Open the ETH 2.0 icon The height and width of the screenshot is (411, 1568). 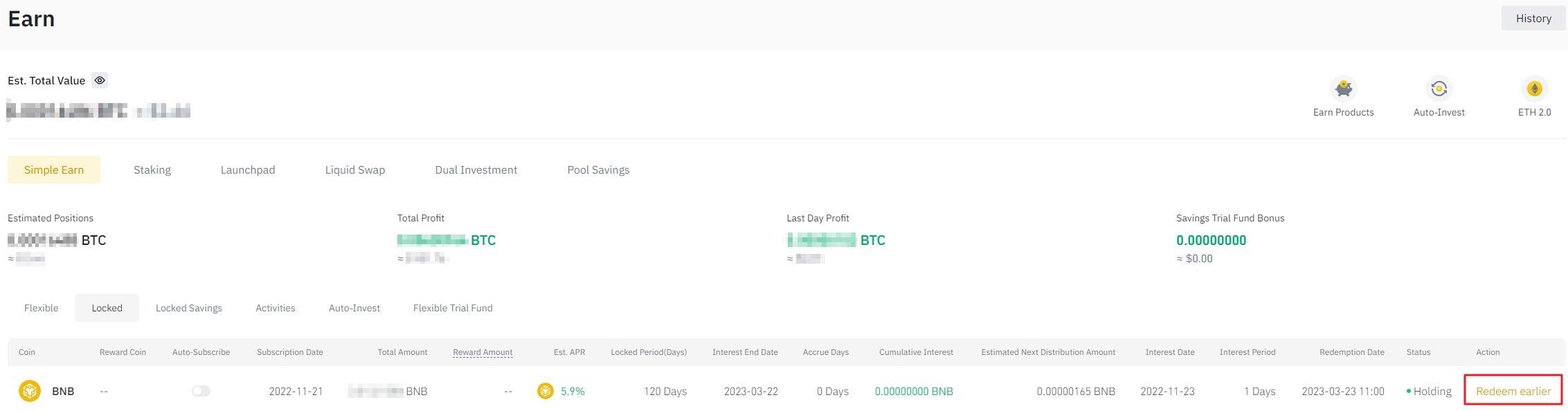1534,89
